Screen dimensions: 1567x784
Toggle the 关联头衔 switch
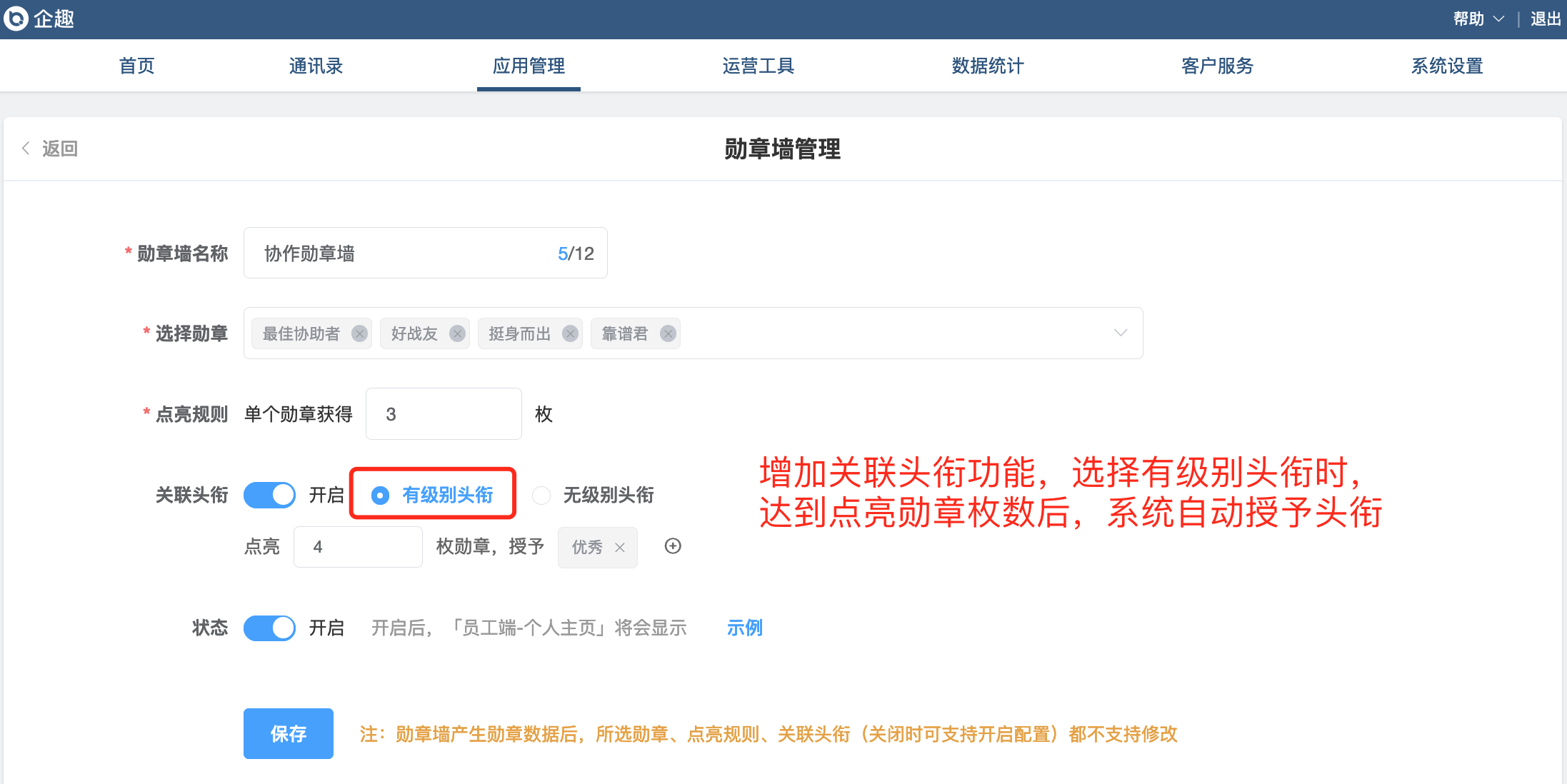(x=269, y=495)
